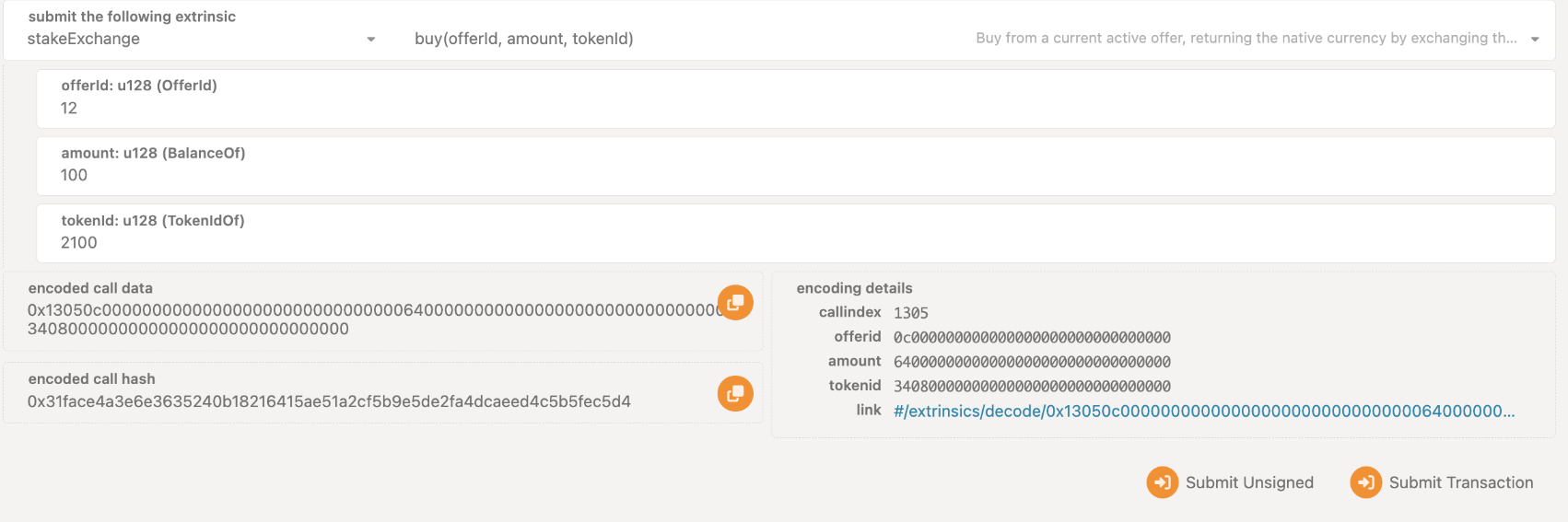This screenshot has height=522, width=1568.
Task: Select the encoded call hash value
Action: [329, 401]
